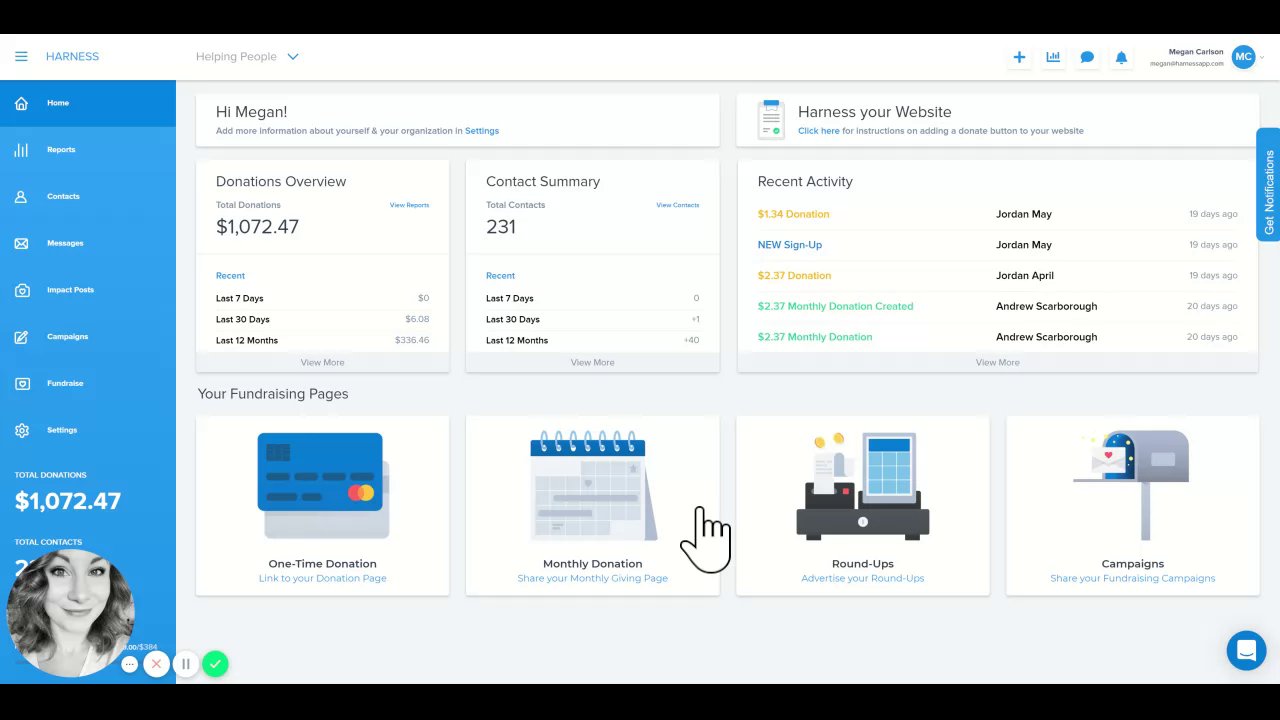This screenshot has height=720, width=1280.
Task: Finish recording with the green checkmark
Action: [215, 664]
